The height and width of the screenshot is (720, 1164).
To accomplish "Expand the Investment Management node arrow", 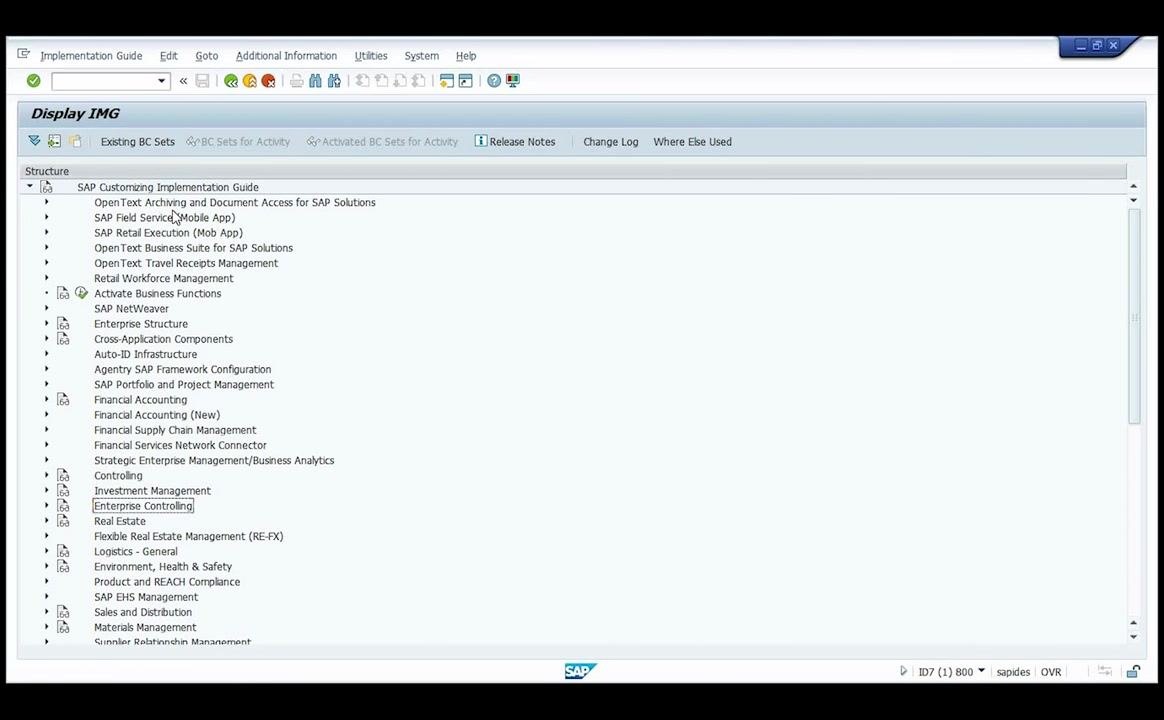I will (x=46, y=490).
